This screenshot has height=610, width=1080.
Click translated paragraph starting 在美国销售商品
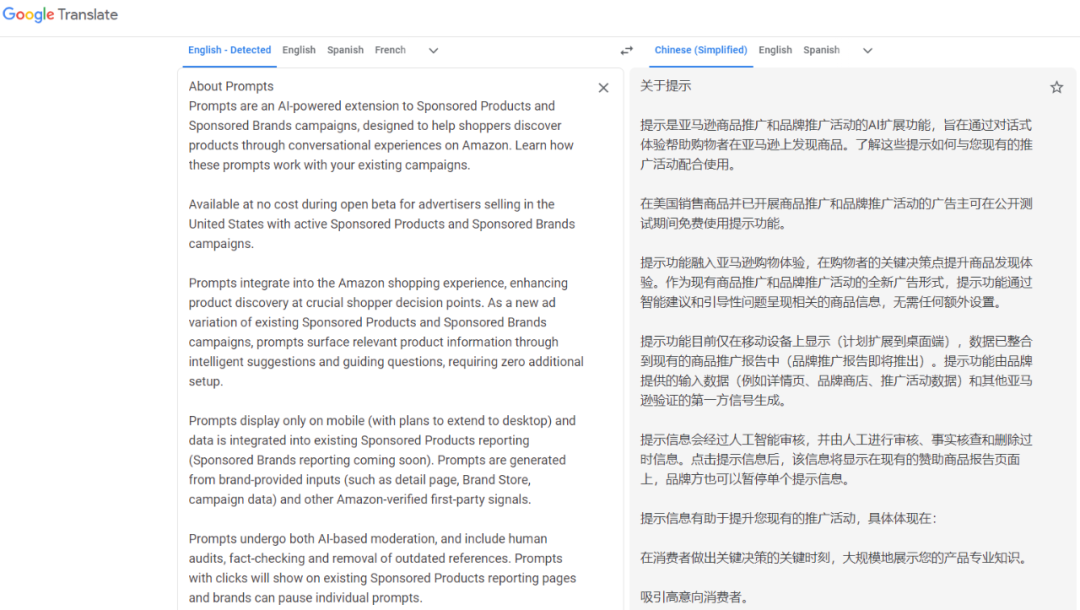point(836,213)
